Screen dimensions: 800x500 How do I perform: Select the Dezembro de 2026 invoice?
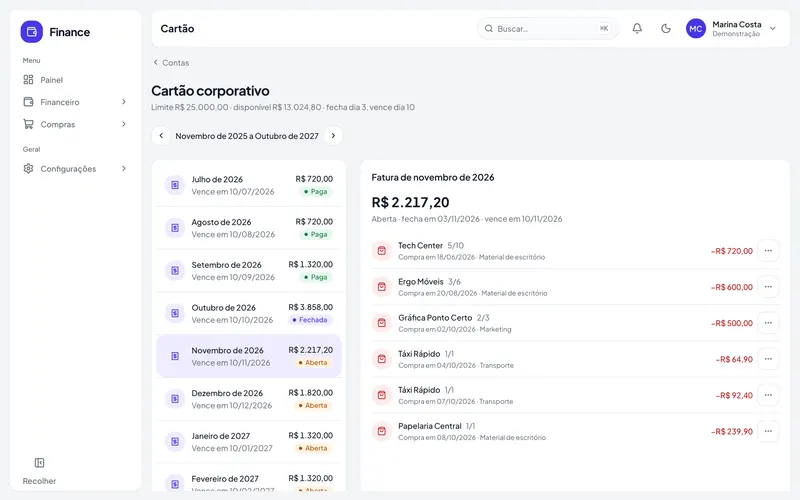(x=248, y=399)
